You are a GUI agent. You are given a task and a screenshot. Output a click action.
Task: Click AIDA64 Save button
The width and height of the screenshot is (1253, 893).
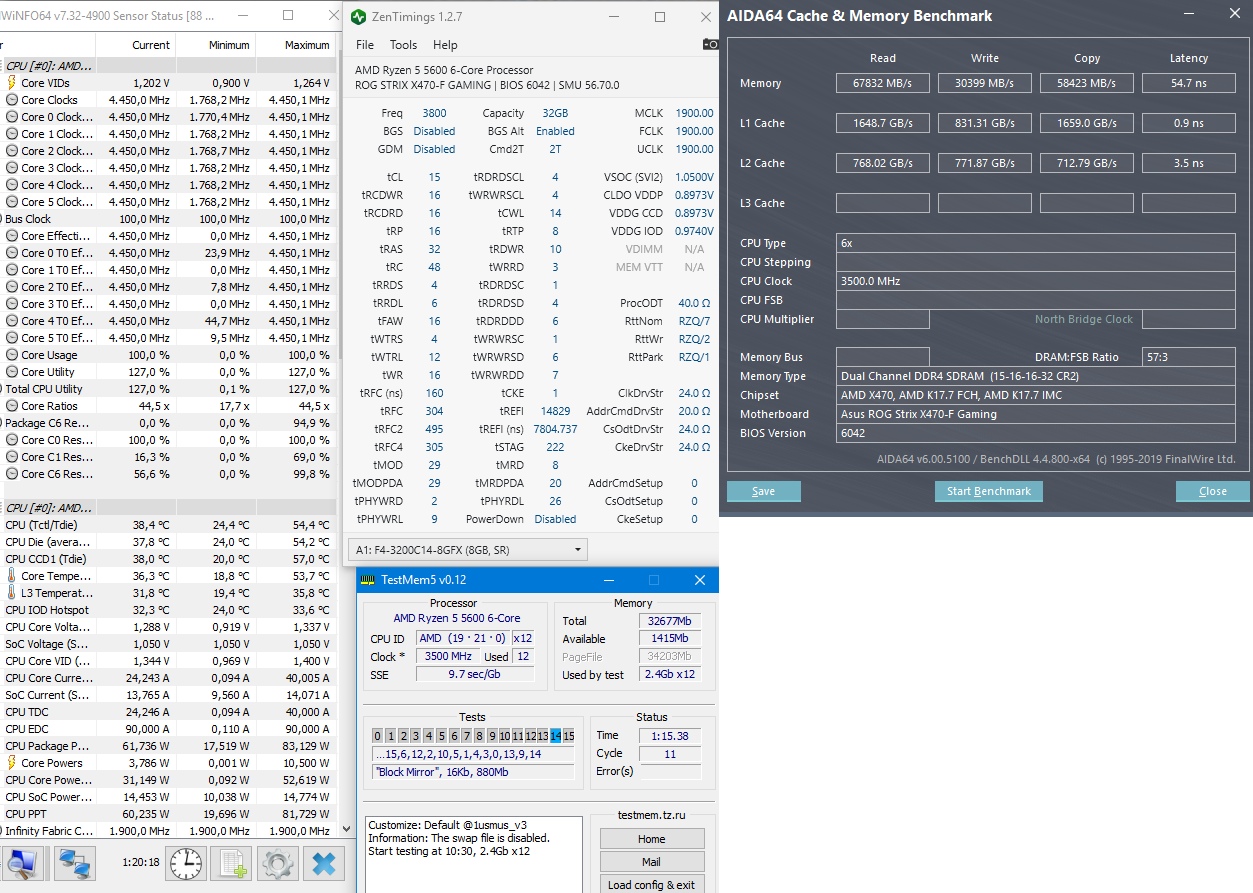point(764,491)
